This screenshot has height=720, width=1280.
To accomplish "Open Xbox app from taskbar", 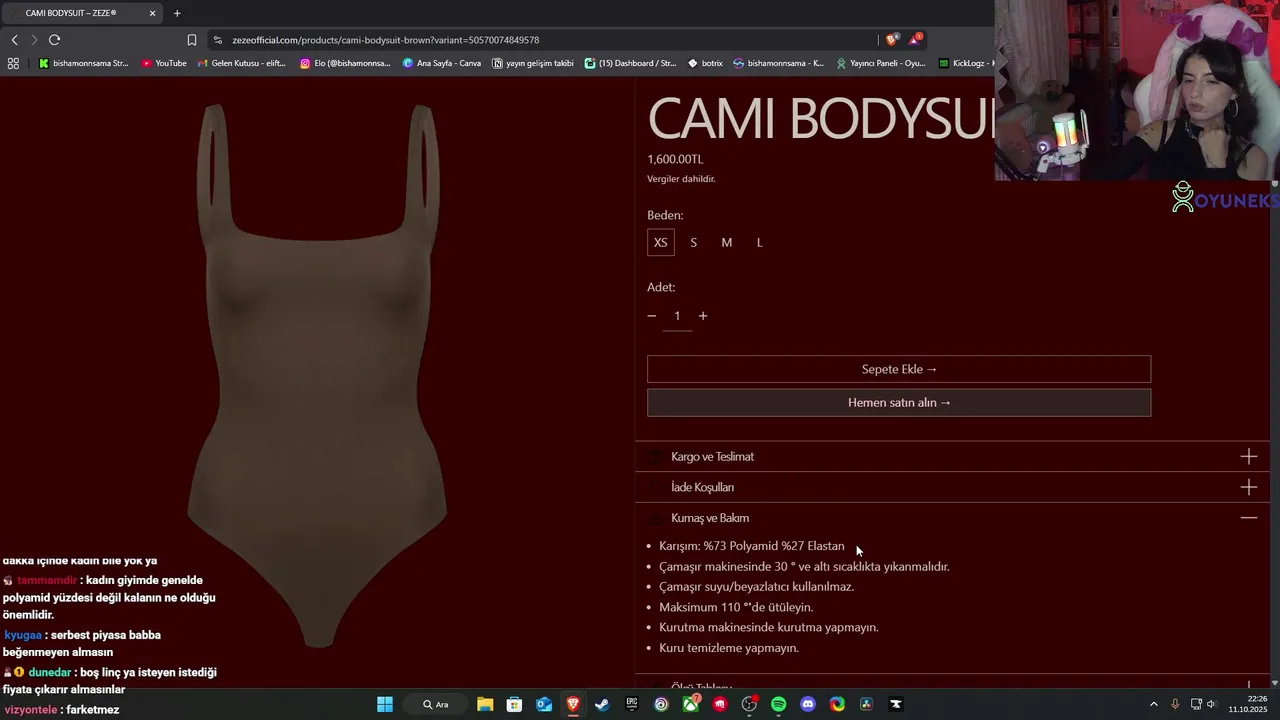I will pos(691,704).
